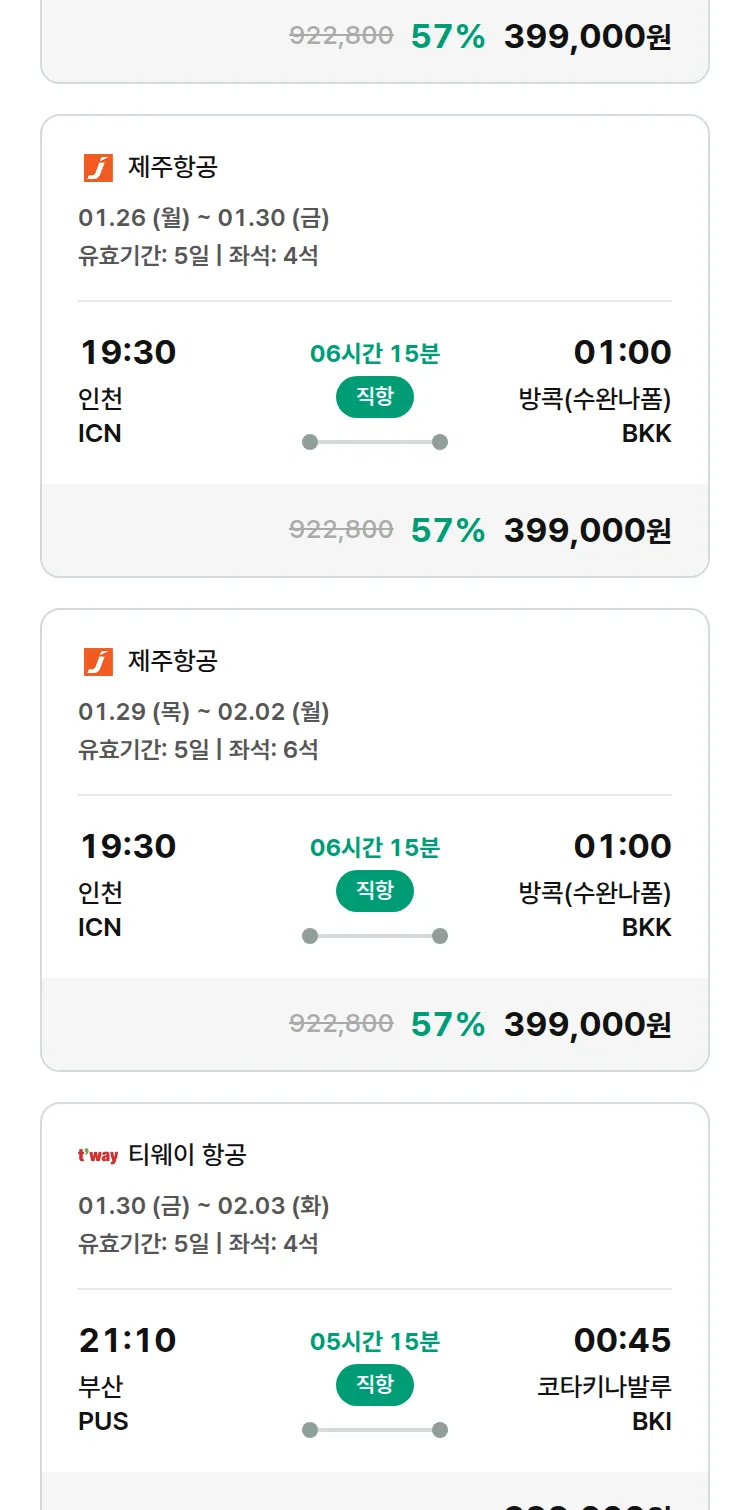
Task: Click the 코타키나발루 destination label
Action: tap(604, 1387)
